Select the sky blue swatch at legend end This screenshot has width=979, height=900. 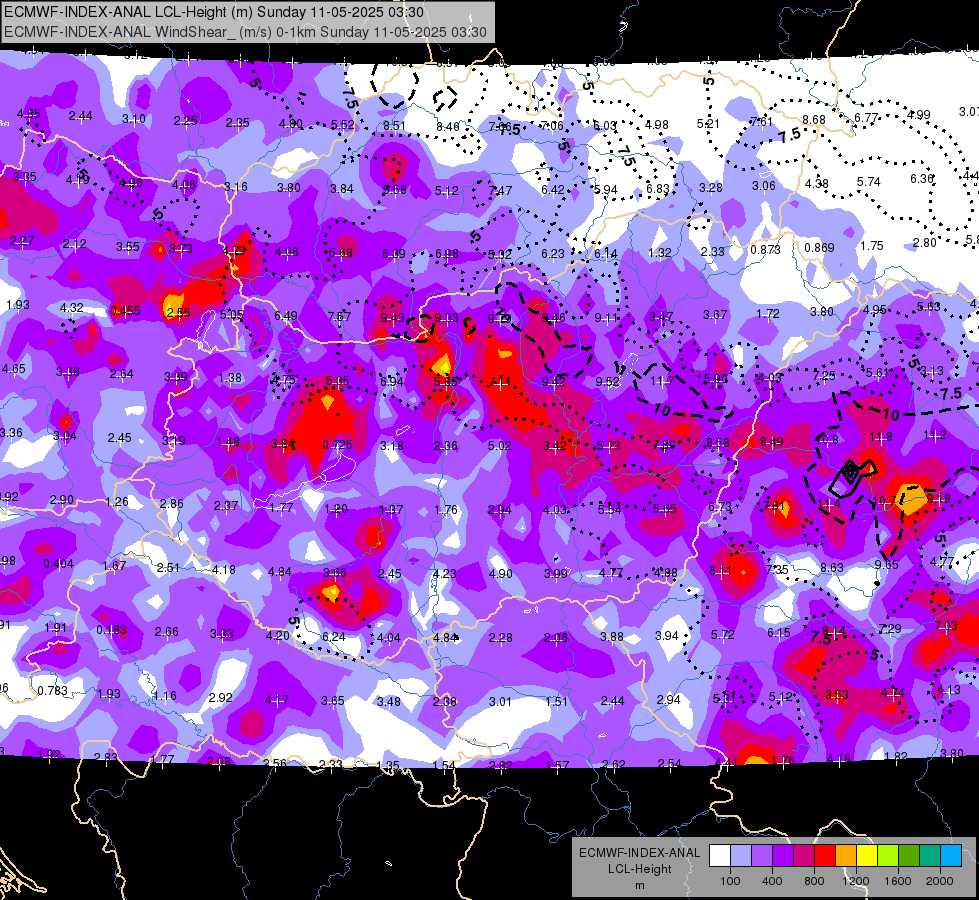coord(950,856)
